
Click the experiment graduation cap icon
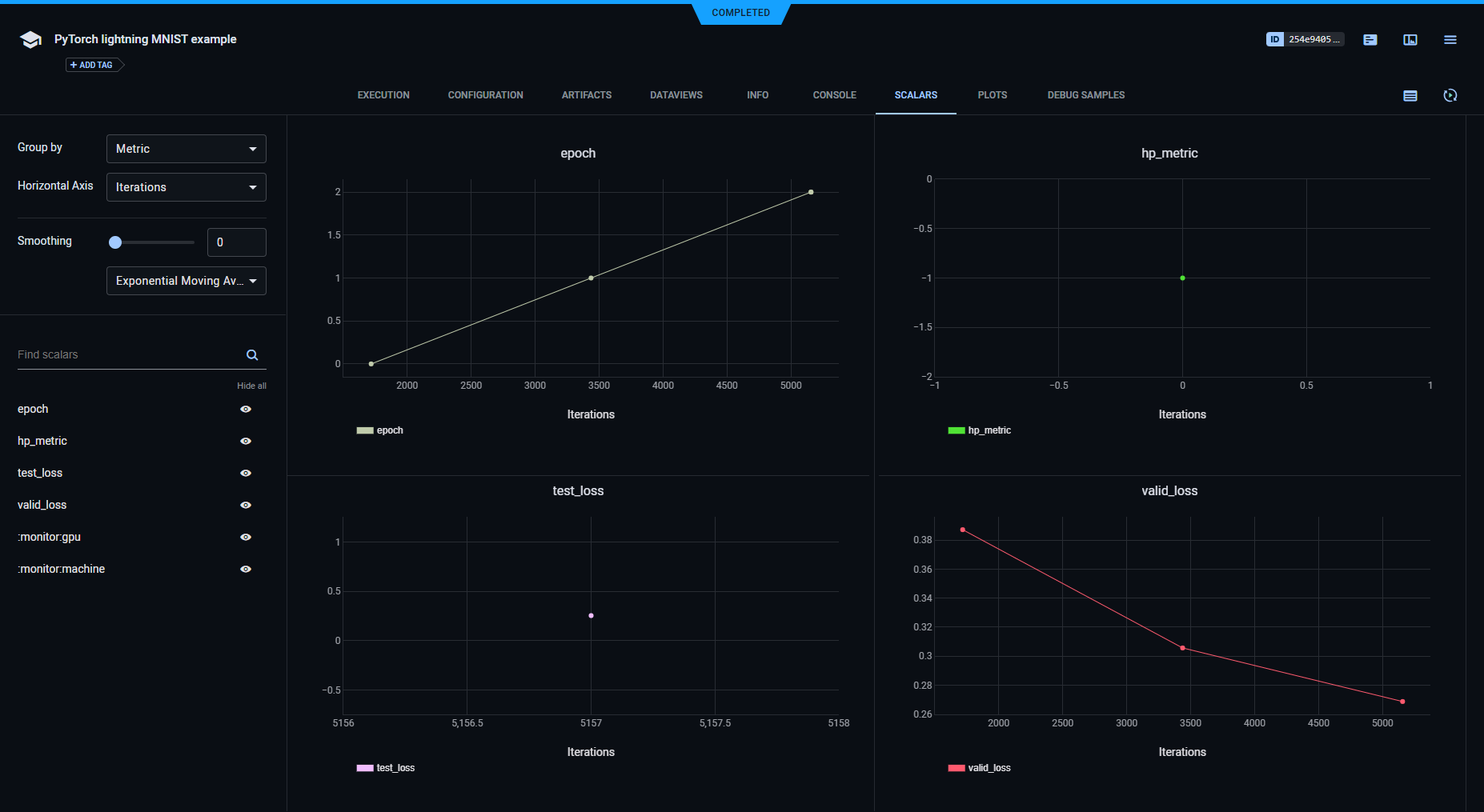30,40
